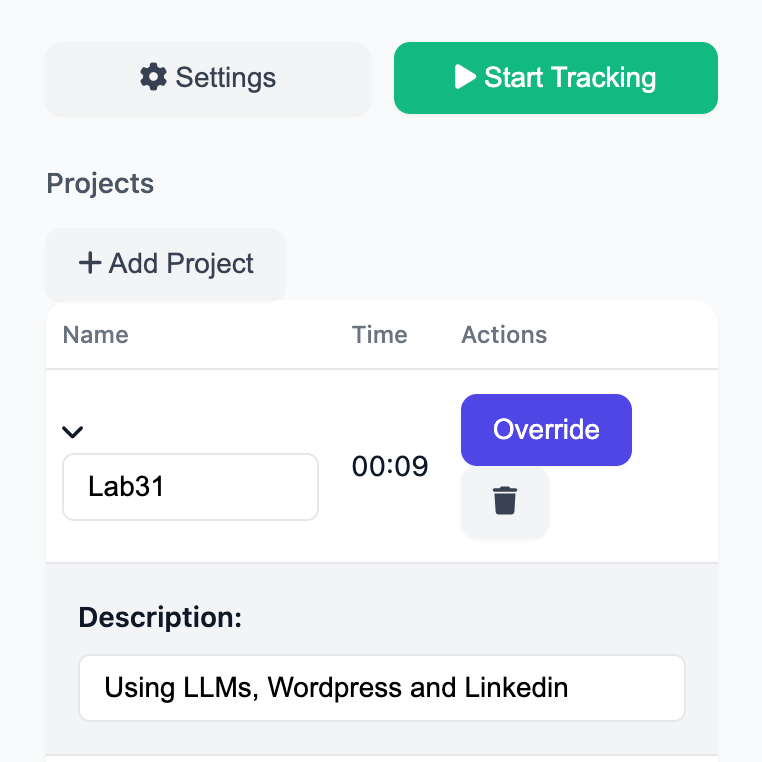Click the Name column header
The height and width of the screenshot is (762, 762).
[x=96, y=335]
